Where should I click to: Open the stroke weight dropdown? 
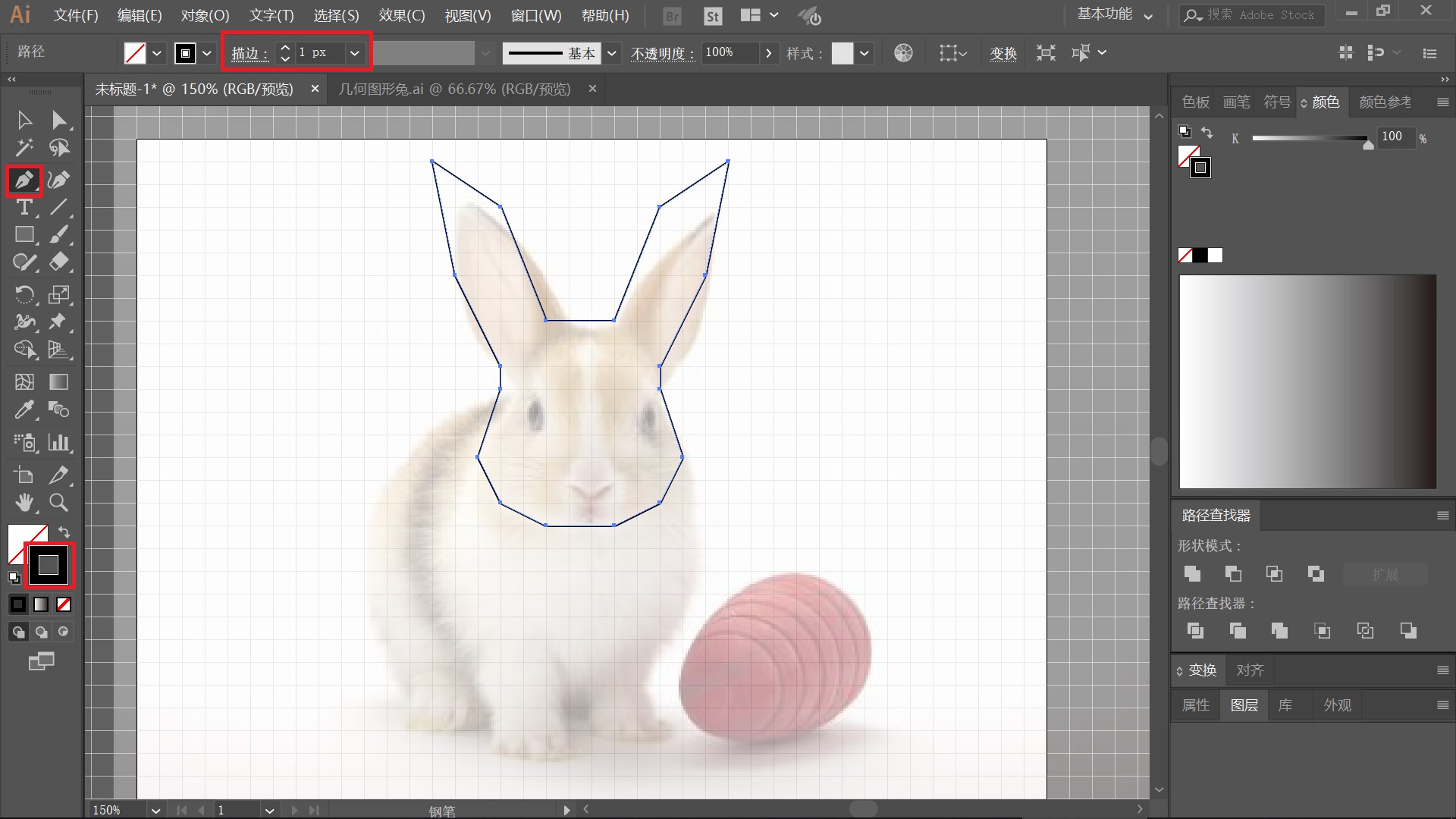coord(354,53)
